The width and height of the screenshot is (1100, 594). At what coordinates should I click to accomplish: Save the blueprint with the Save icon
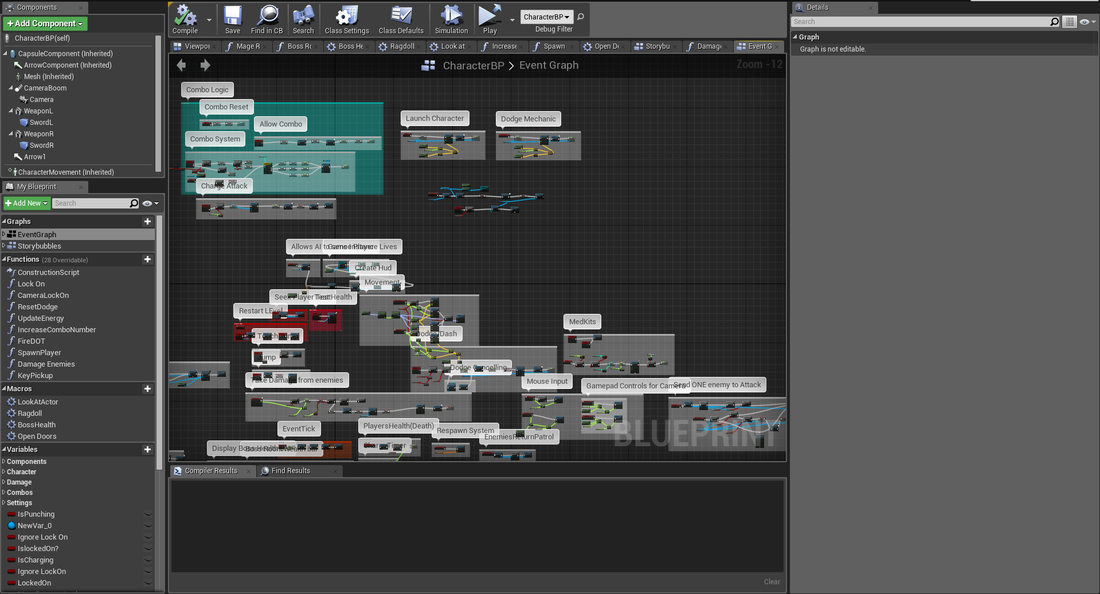232,16
